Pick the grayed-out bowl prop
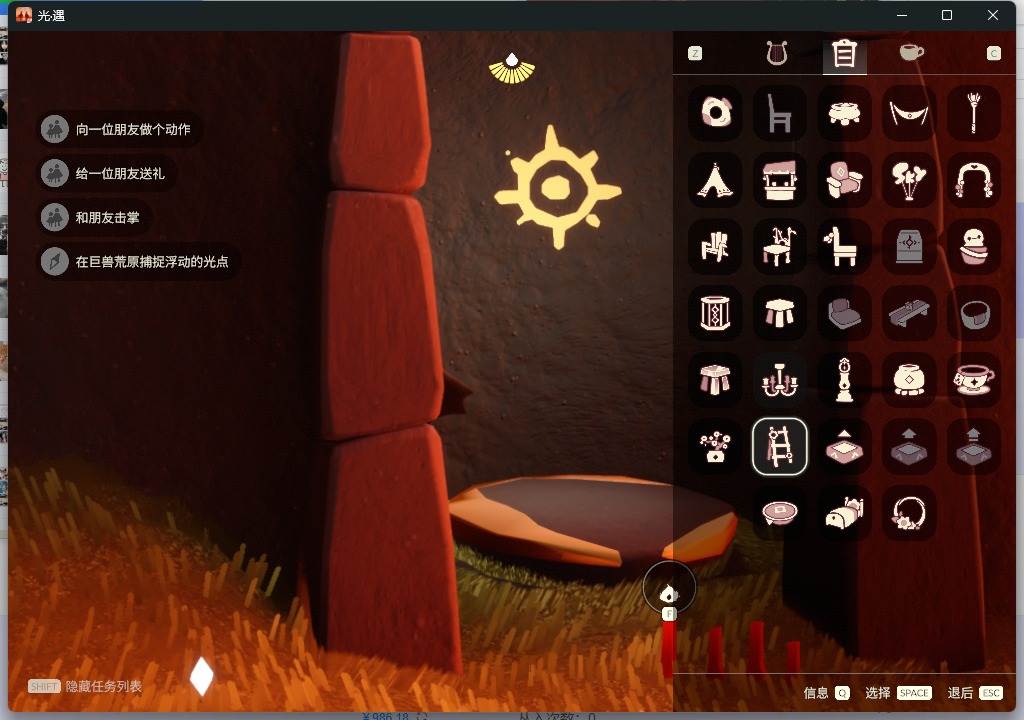 [974, 313]
